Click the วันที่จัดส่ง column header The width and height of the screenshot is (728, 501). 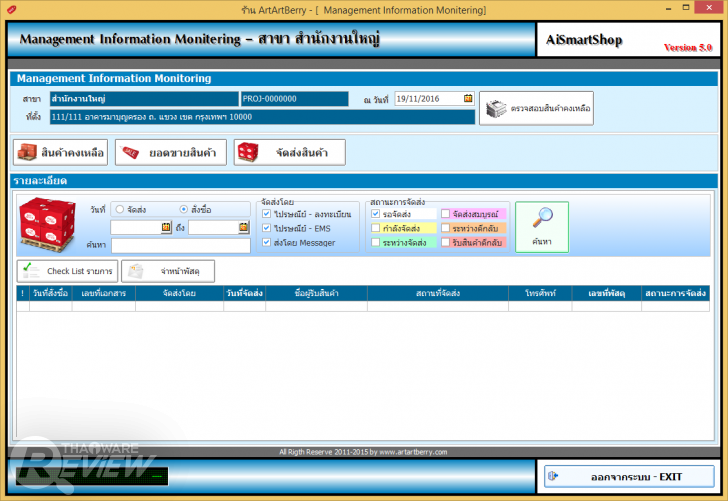click(244, 293)
